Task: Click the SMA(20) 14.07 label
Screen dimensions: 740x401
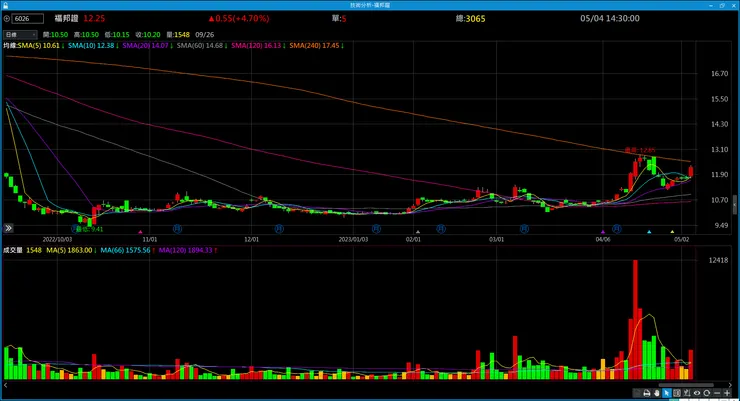Action: (x=147, y=46)
